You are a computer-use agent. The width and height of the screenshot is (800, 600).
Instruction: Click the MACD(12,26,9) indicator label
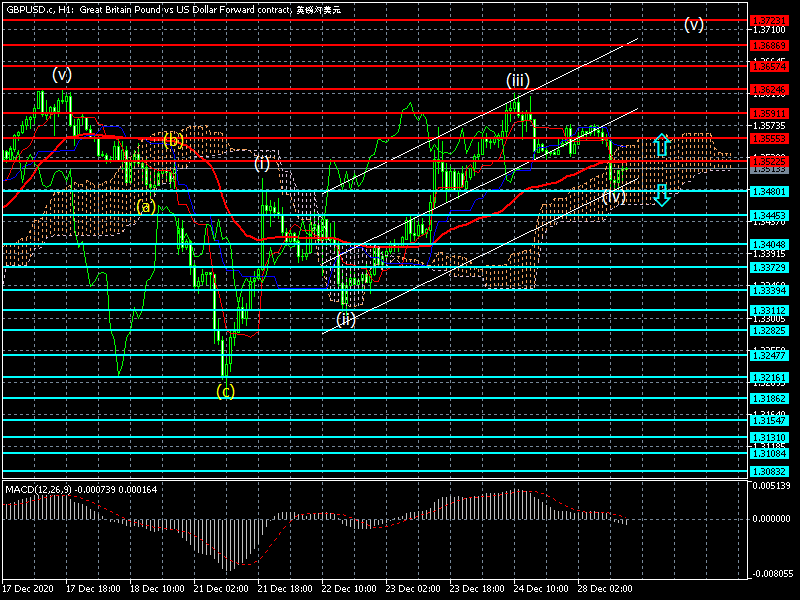[x=38, y=490]
